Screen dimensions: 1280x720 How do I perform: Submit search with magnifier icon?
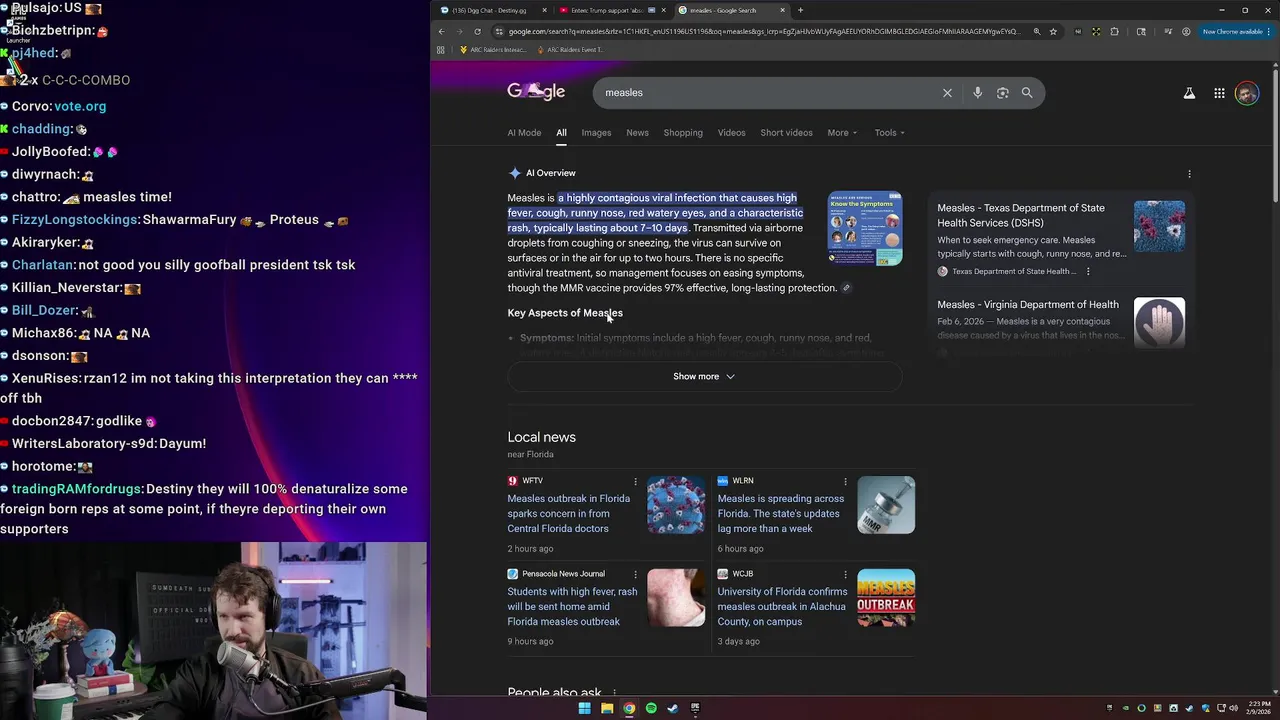point(1027,93)
